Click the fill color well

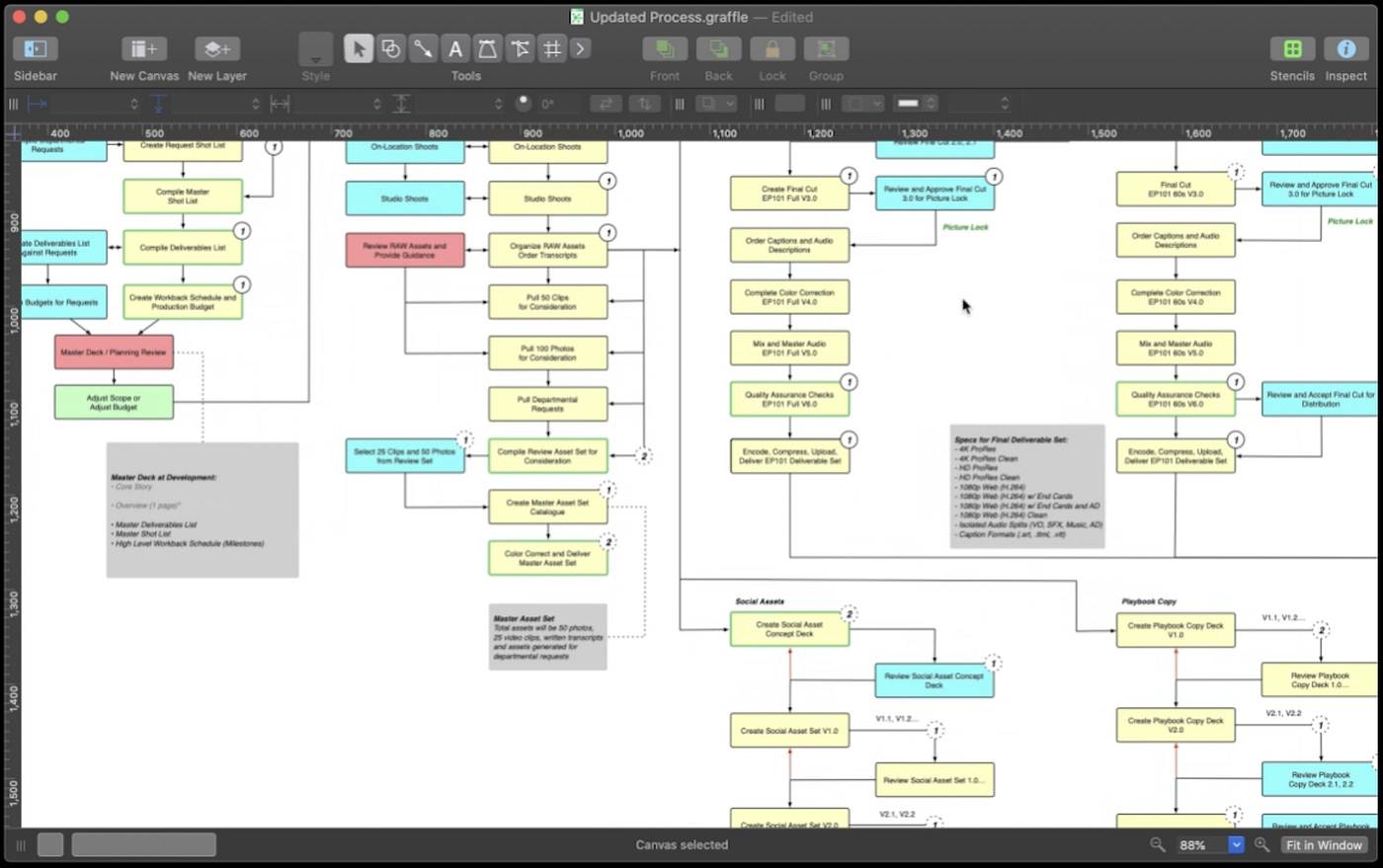[x=789, y=103]
